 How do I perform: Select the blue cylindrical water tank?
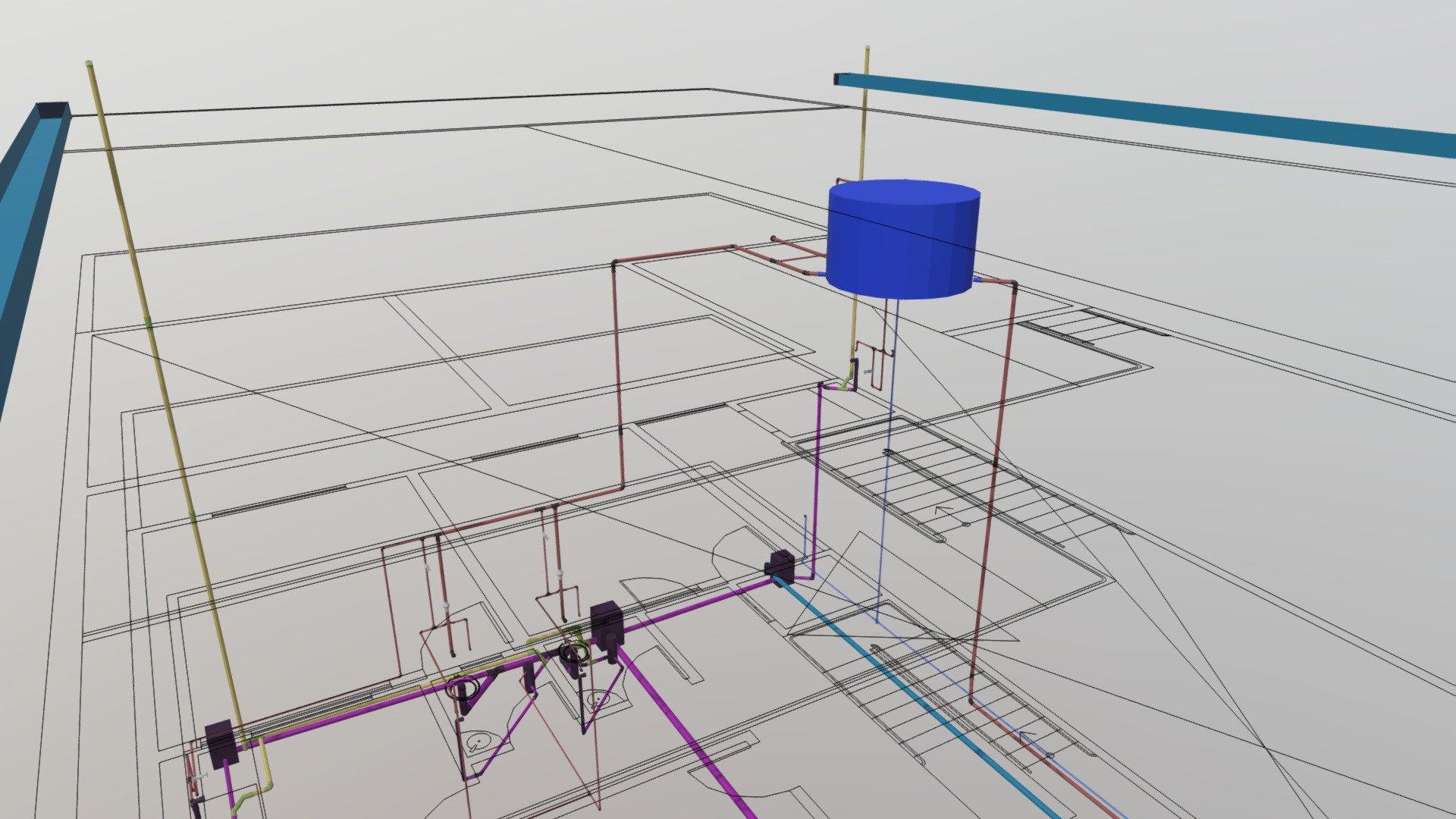click(902, 239)
